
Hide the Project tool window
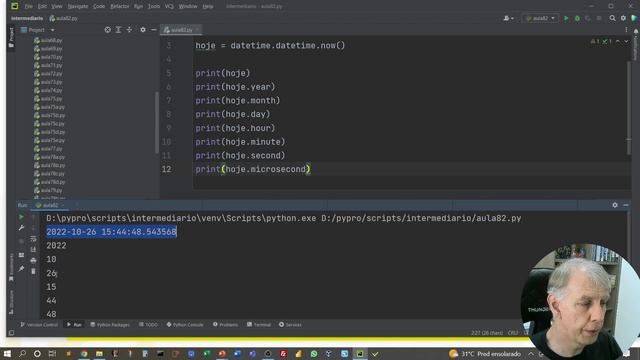(x=153, y=30)
